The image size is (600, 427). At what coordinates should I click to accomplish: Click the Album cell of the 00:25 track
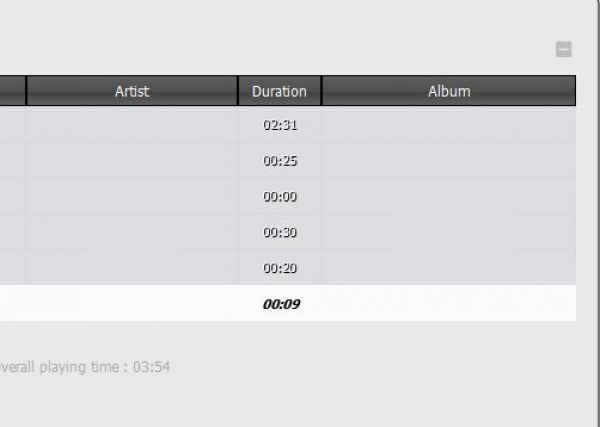tap(449, 161)
